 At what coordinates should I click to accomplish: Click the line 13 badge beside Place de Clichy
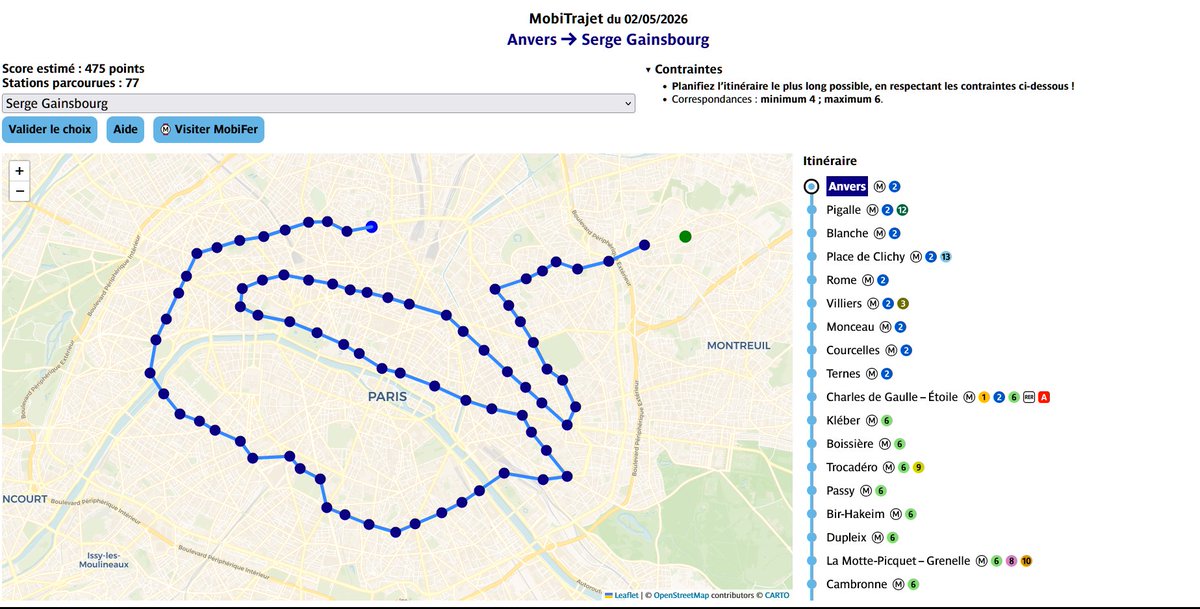(946, 257)
